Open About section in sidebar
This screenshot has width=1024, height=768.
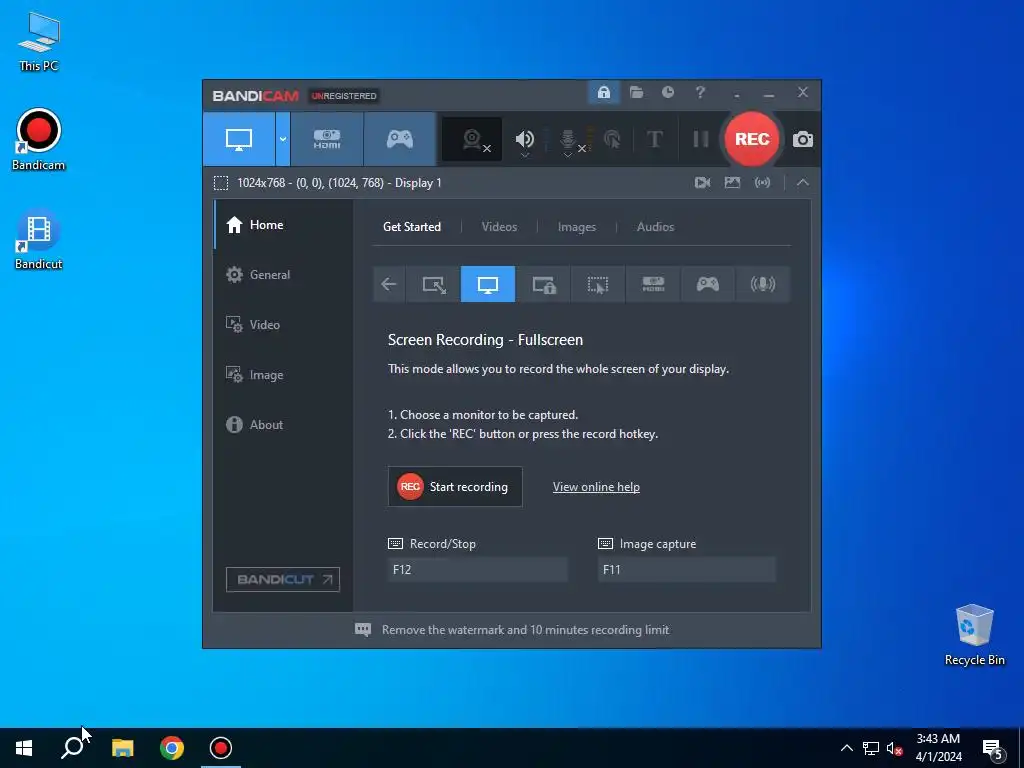click(283, 424)
